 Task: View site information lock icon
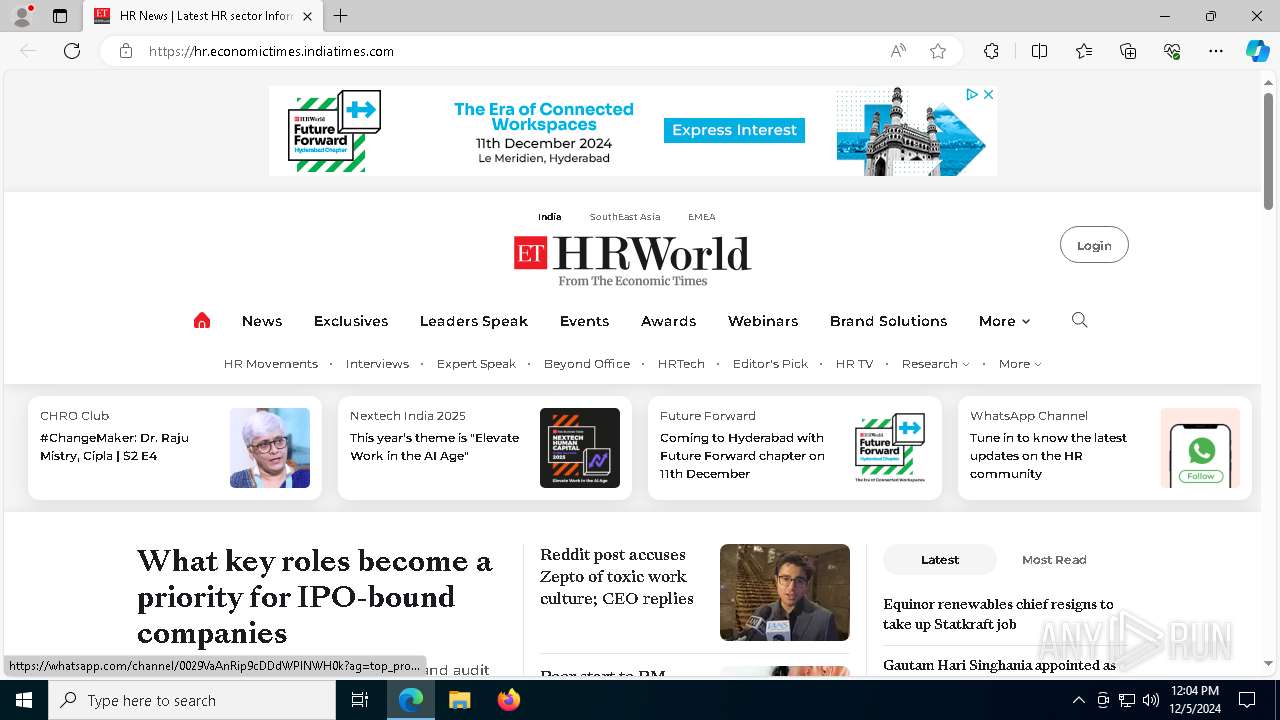126,51
